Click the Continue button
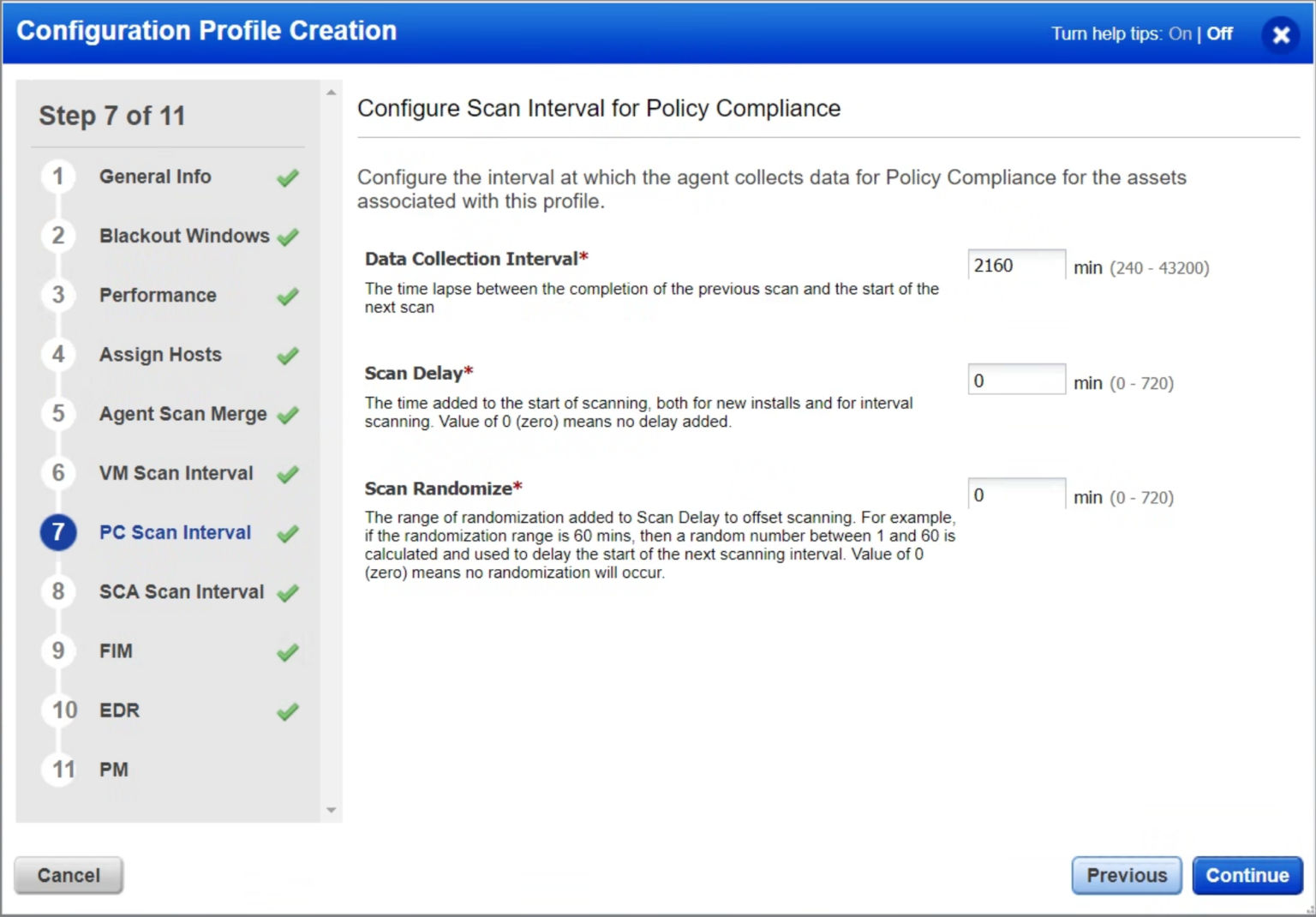Screen dimensions: 1316x917 1247,875
